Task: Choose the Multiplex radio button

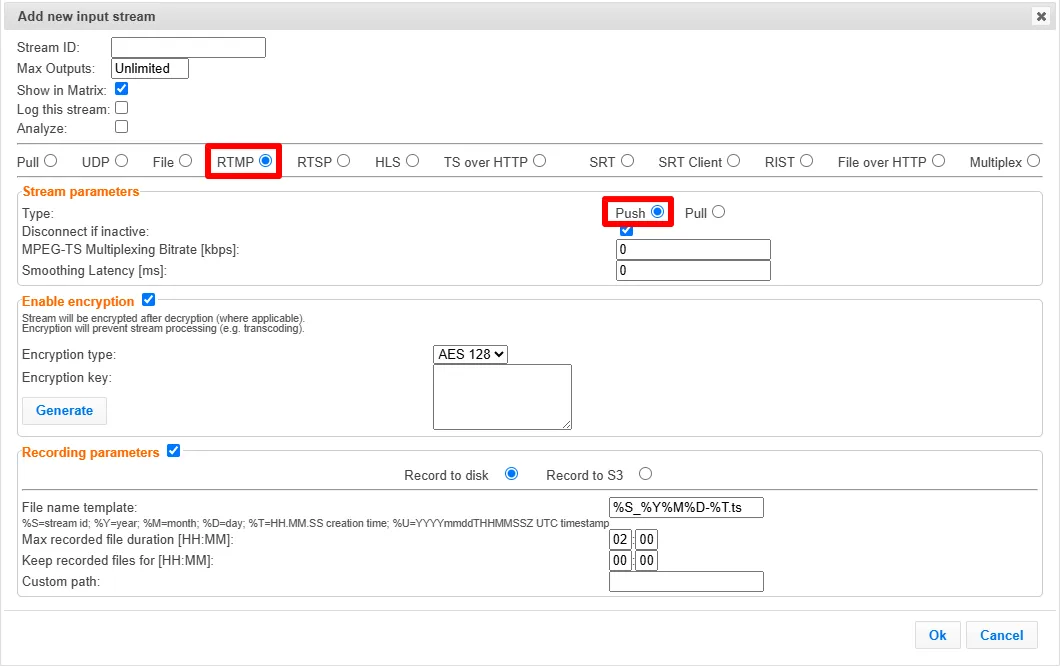Action: tap(1034, 161)
